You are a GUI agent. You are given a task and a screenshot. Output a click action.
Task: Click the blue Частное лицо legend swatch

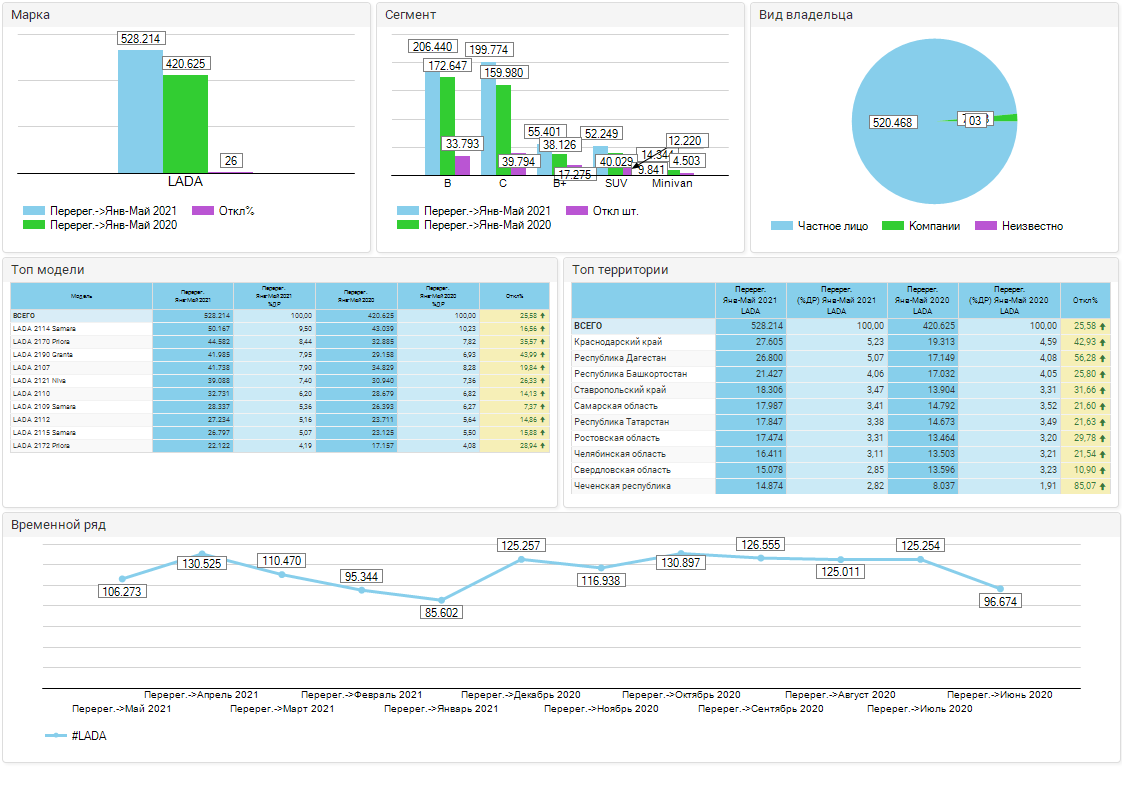(x=782, y=226)
